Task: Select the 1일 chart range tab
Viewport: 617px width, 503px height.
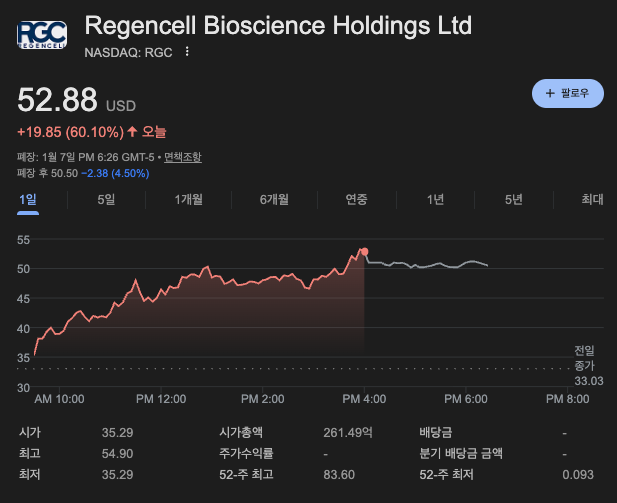Action: coord(28,200)
